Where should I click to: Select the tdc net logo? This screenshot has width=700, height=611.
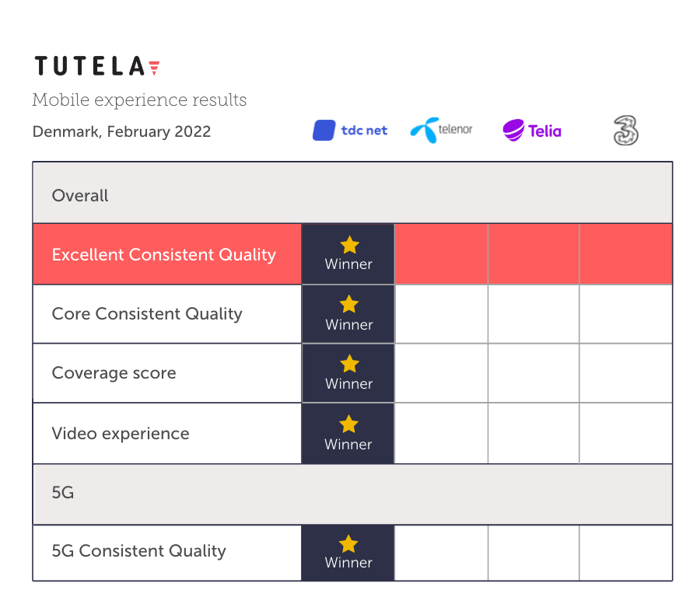point(350,130)
